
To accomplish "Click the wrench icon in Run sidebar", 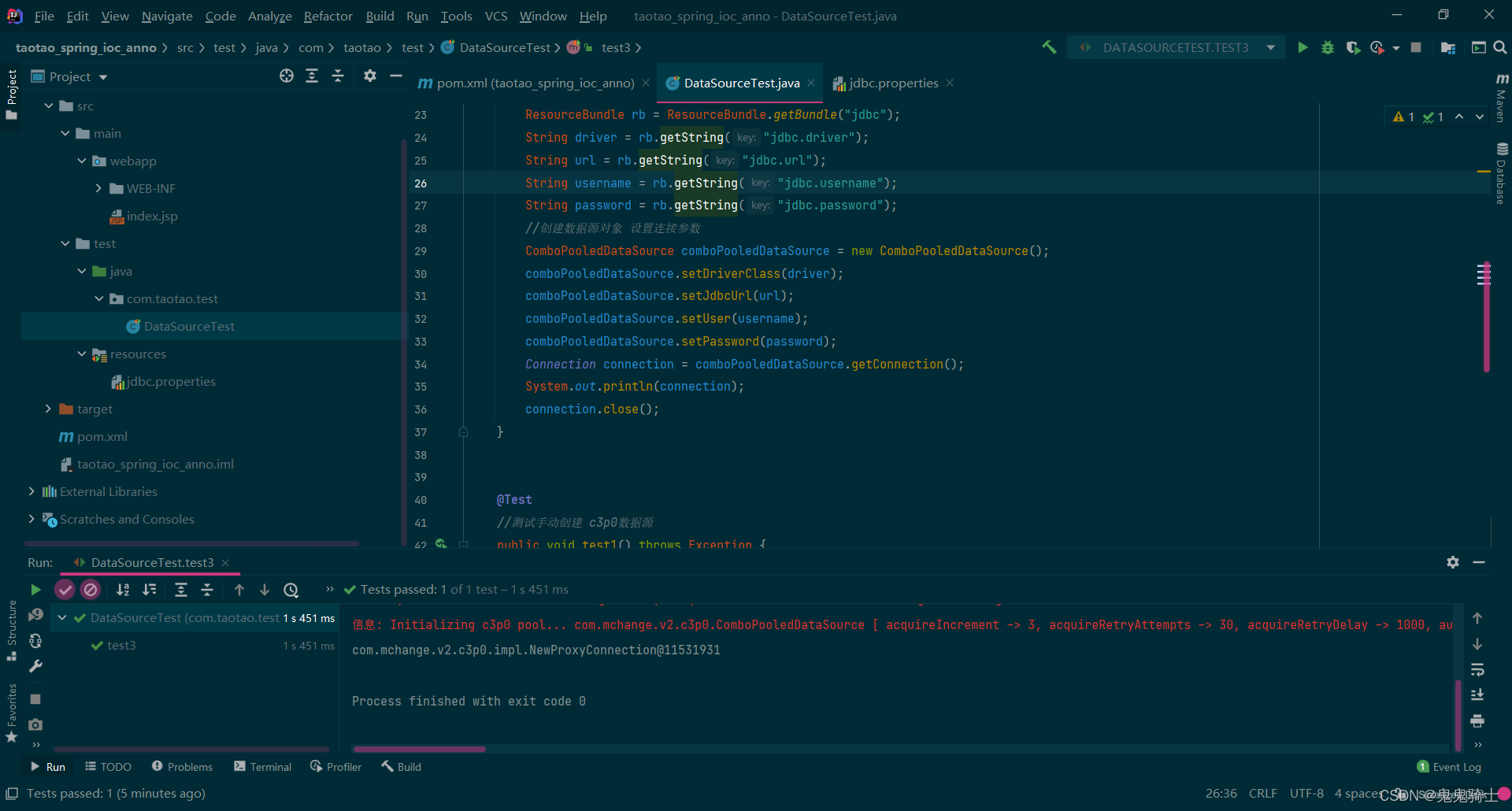I will point(35,667).
